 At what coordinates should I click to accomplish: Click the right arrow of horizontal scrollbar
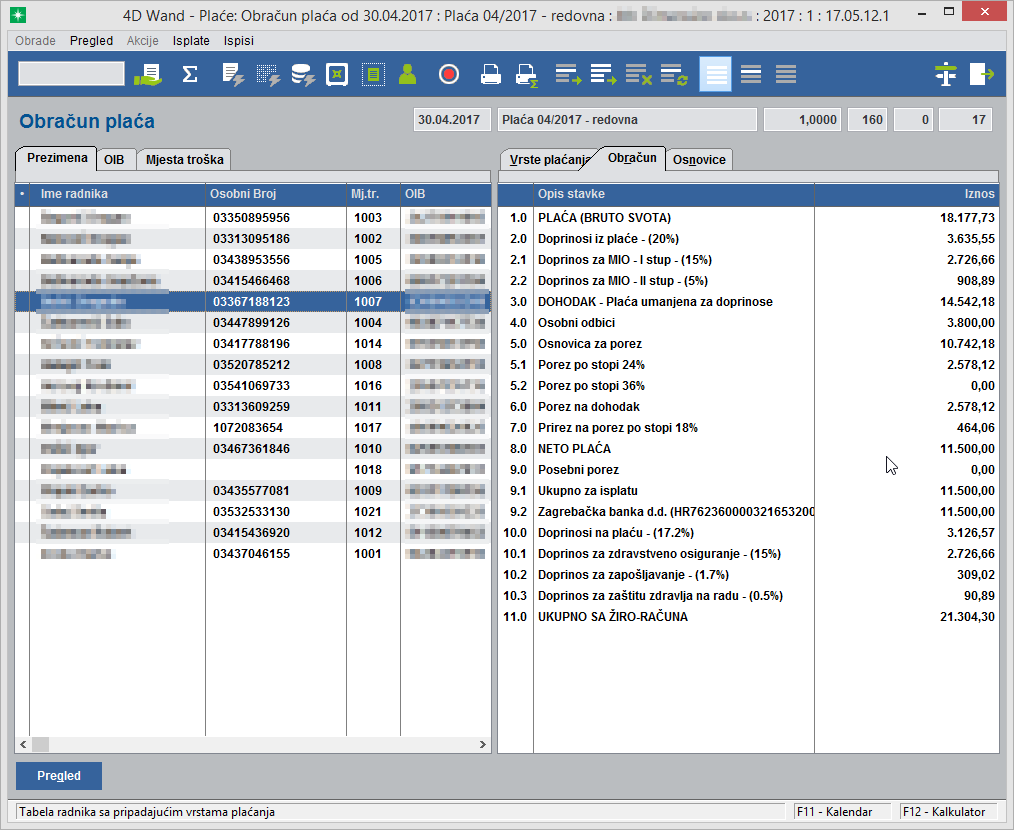tap(482, 745)
